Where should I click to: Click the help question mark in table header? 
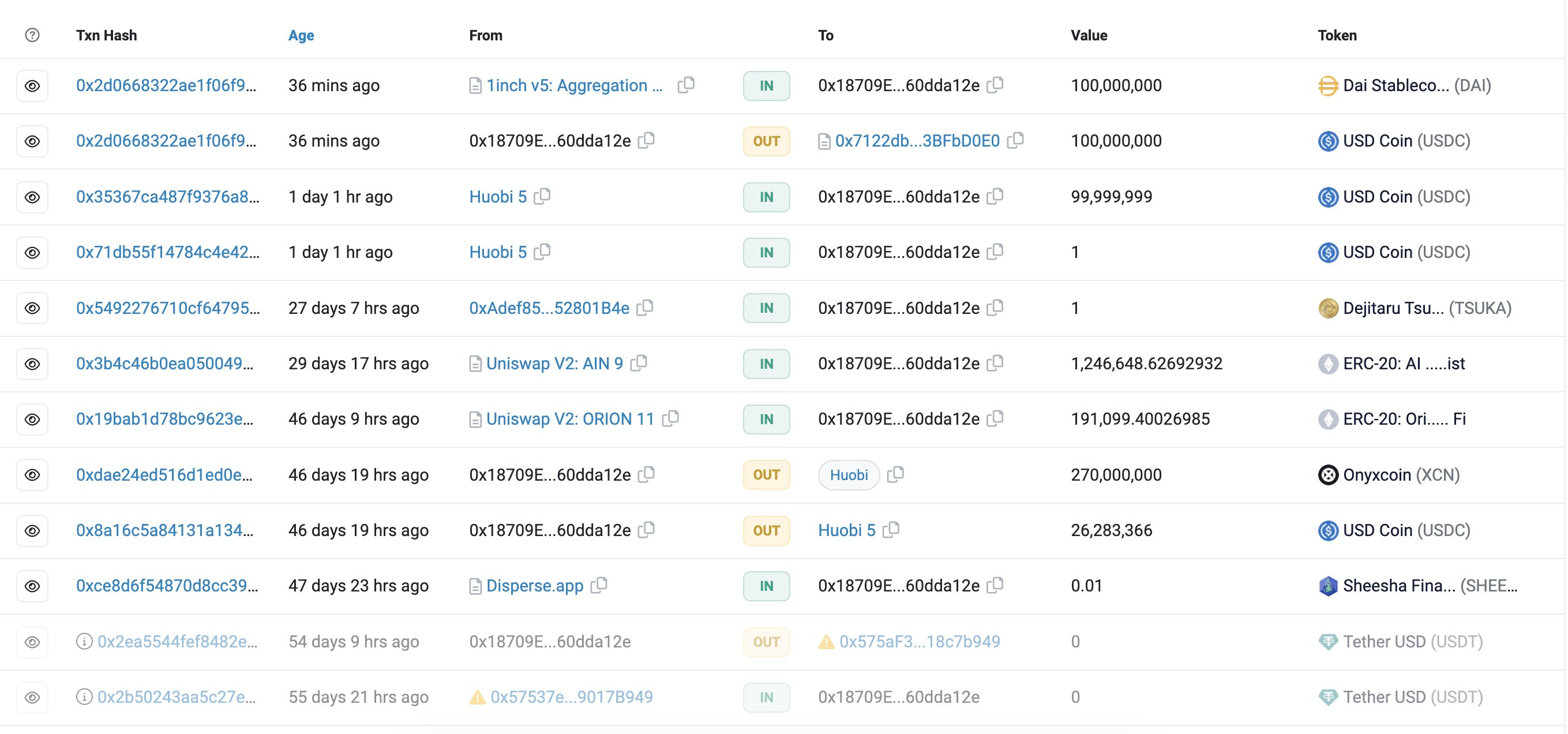pyautogui.click(x=32, y=35)
